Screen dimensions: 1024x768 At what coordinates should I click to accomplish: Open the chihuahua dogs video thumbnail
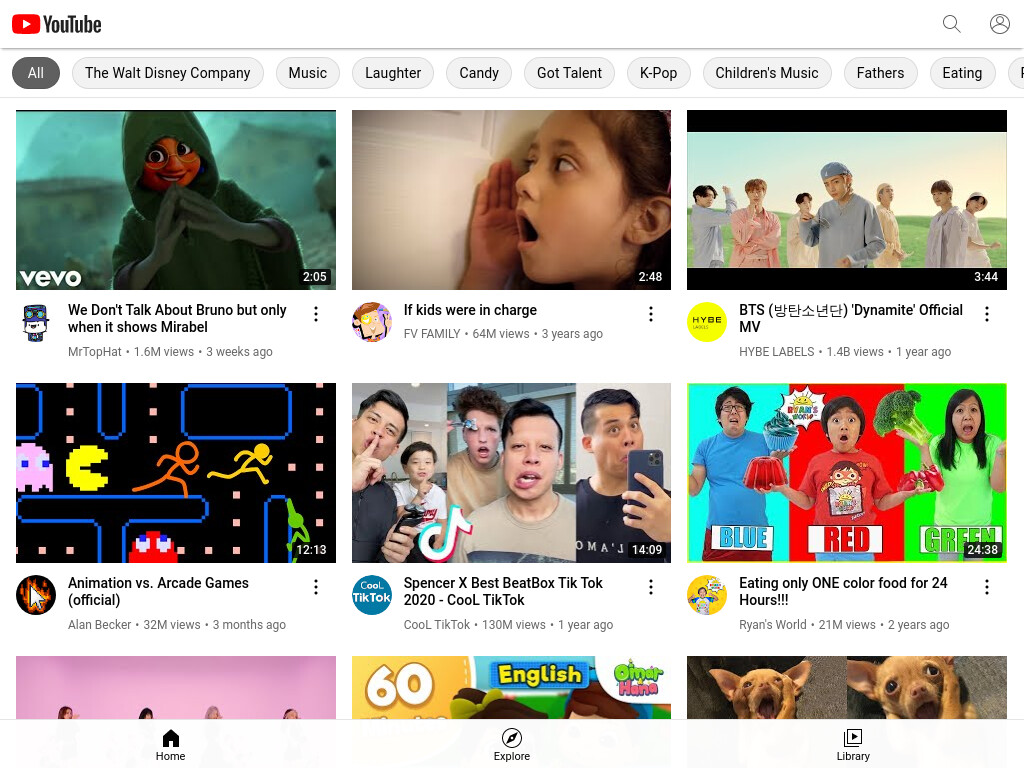click(847, 688)
